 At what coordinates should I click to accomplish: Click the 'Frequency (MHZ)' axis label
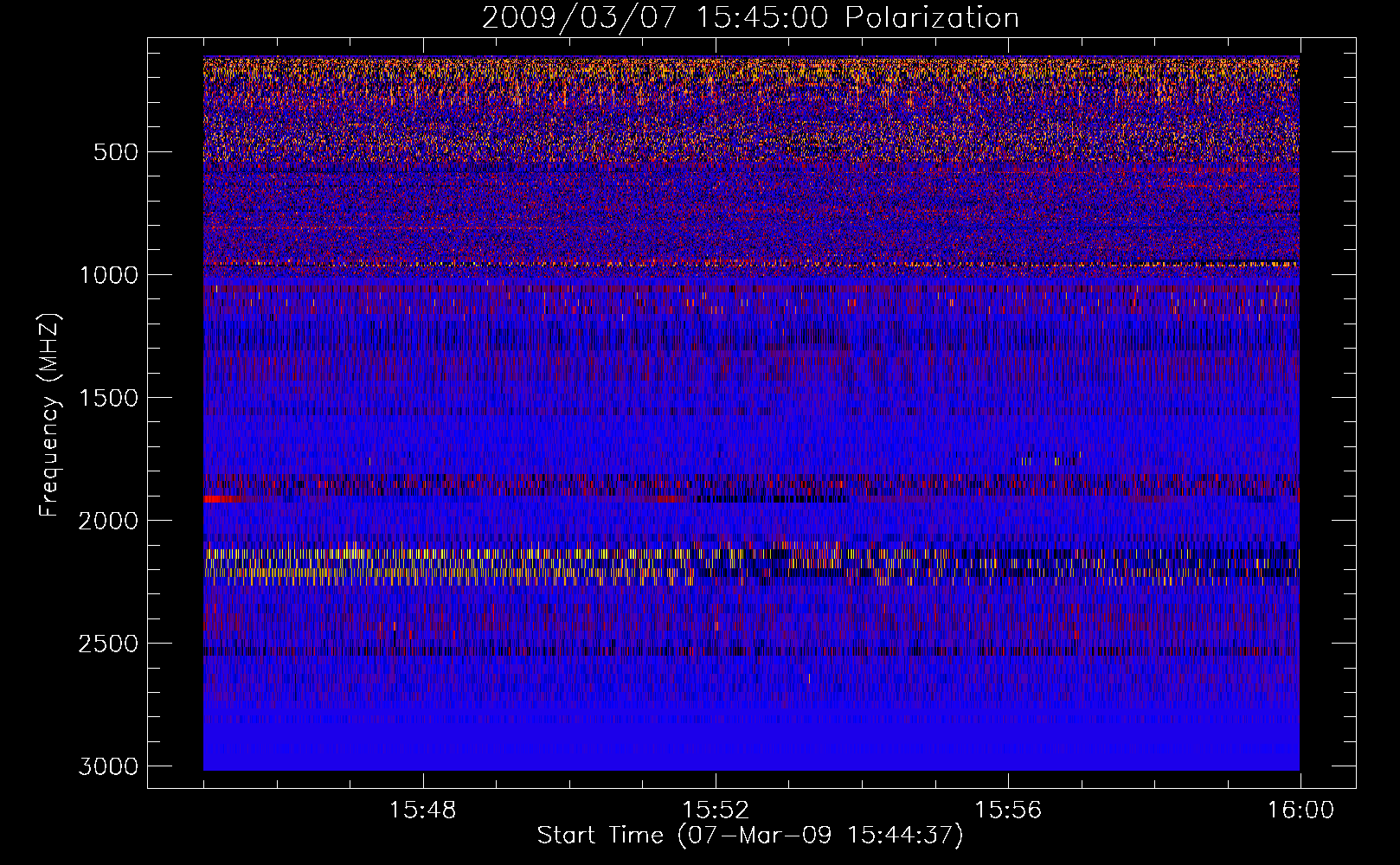tap(49, 415)
